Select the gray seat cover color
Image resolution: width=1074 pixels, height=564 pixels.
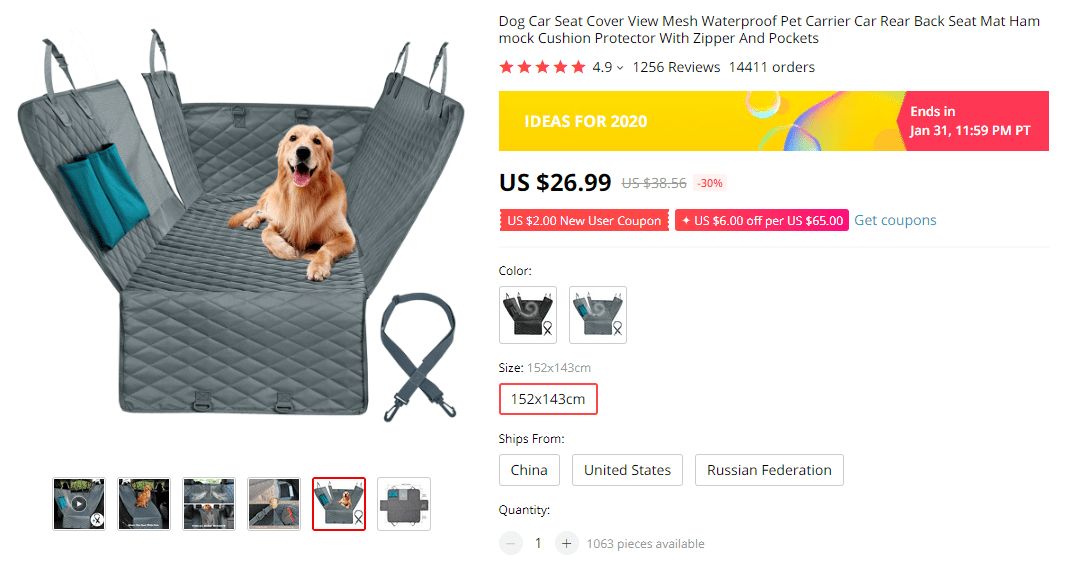[598, 315]
